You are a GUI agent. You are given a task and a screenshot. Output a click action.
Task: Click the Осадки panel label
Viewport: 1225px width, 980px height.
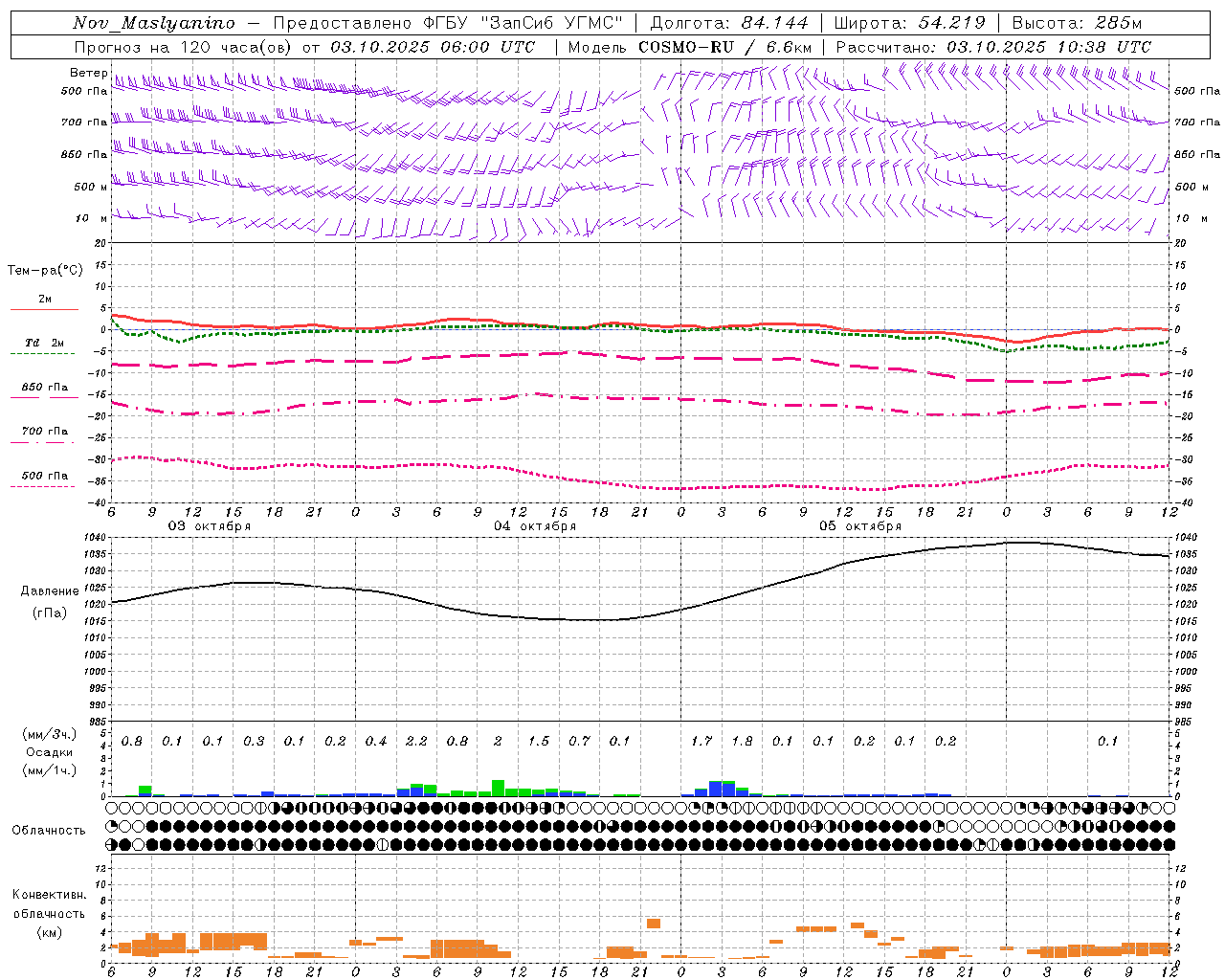pos(48,752)
